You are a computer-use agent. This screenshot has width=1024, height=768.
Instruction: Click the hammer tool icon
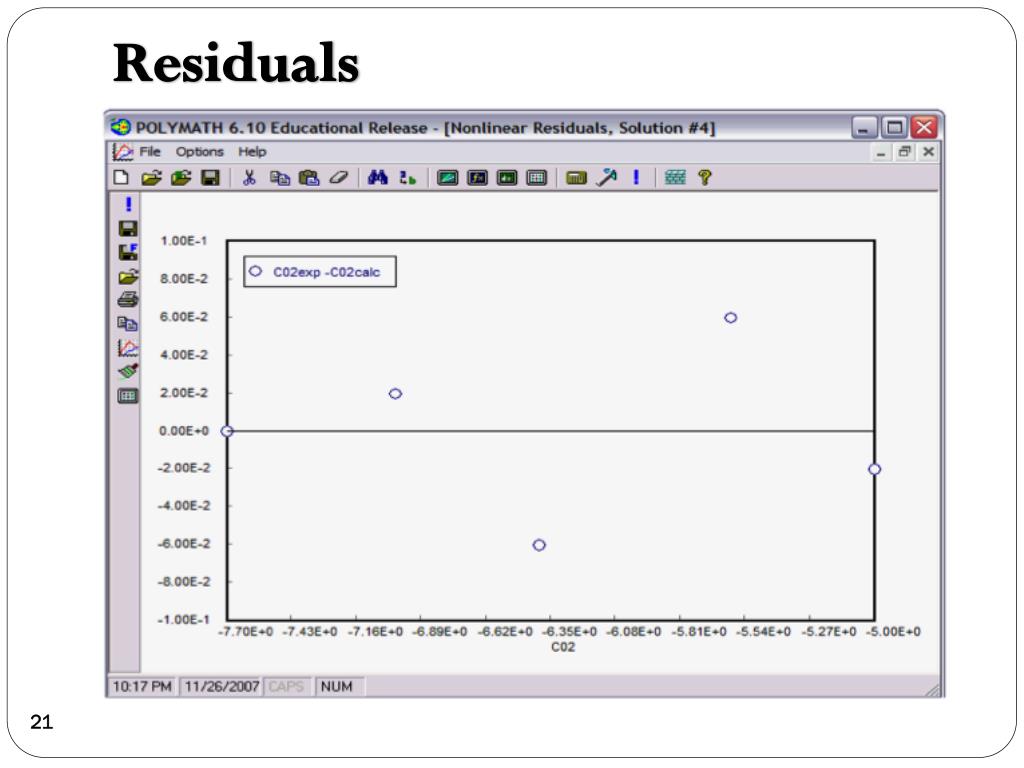[607, 177]
